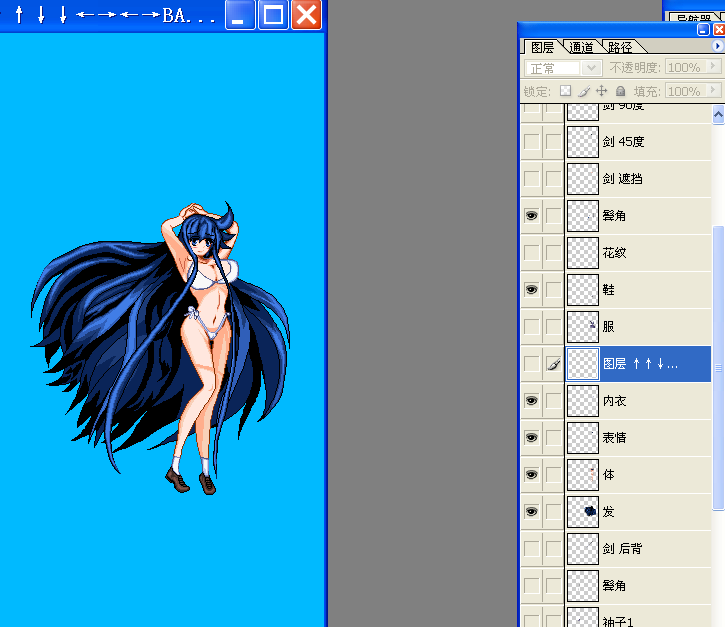Select the 服 layer name
This screenshot has width=725, height=627.
(x=608, y=327)
